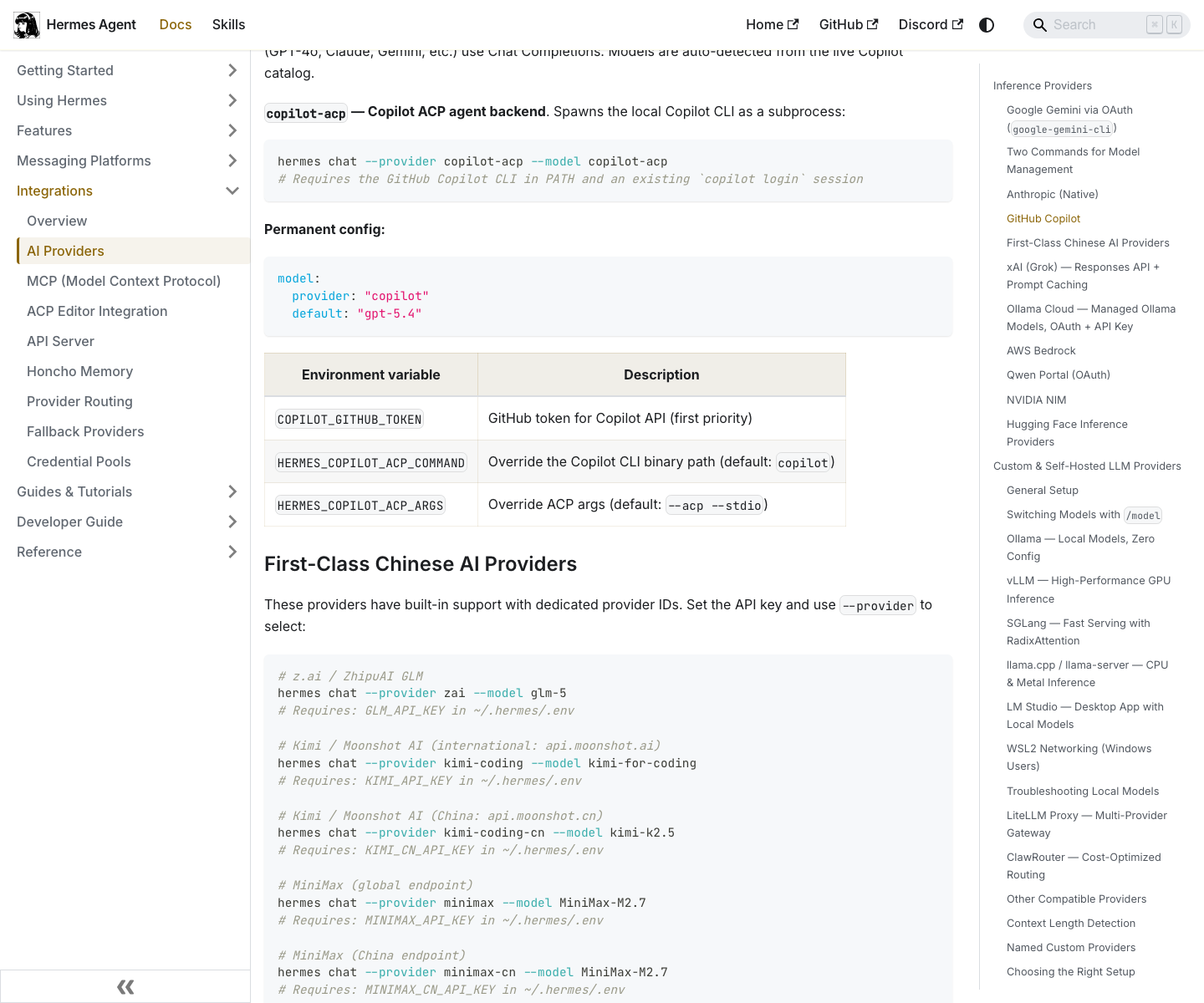The width and height of the screenshot is (1204, 1003).
Task: Open the Skills tab in navbar
Action: click(228, 25)
